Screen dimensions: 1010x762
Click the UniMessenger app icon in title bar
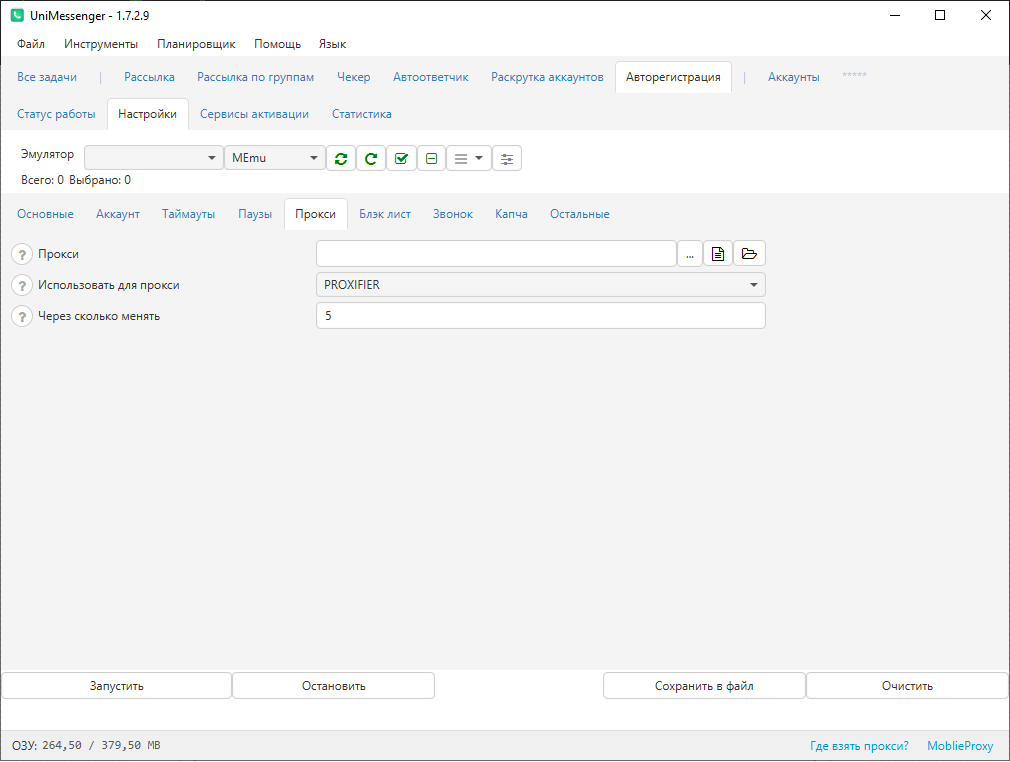click(x=17, y=15)
